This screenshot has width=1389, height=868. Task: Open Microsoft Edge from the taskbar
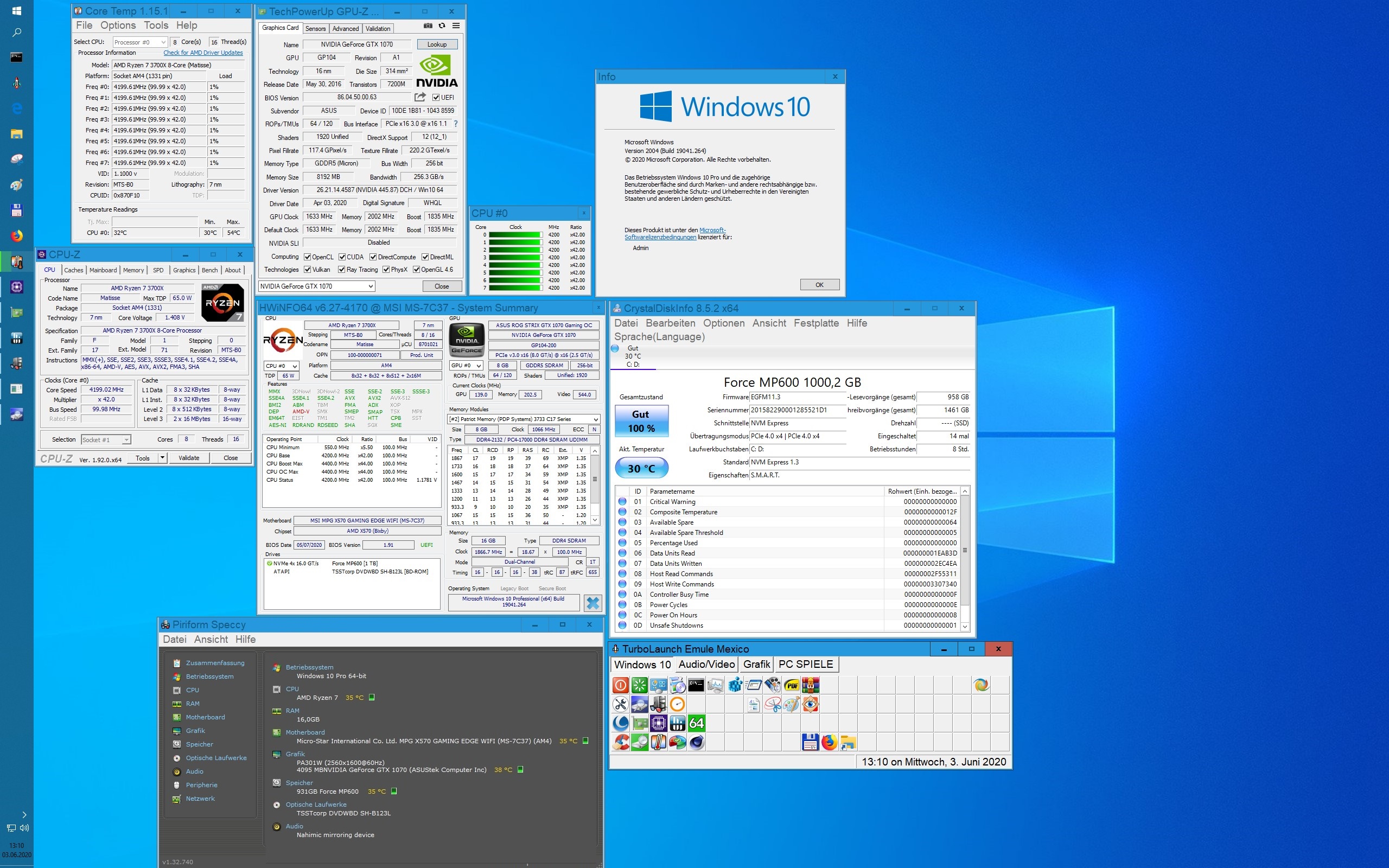point(17,108)
